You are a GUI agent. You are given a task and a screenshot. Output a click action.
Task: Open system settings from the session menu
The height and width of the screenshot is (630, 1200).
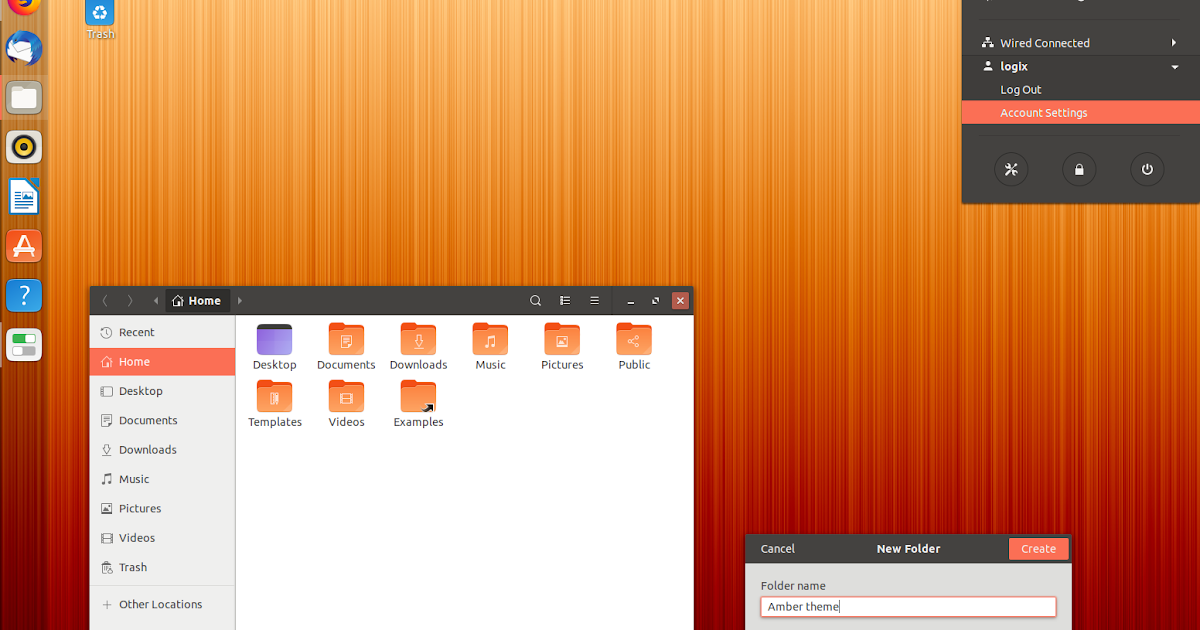click(x=1011, y=169)
